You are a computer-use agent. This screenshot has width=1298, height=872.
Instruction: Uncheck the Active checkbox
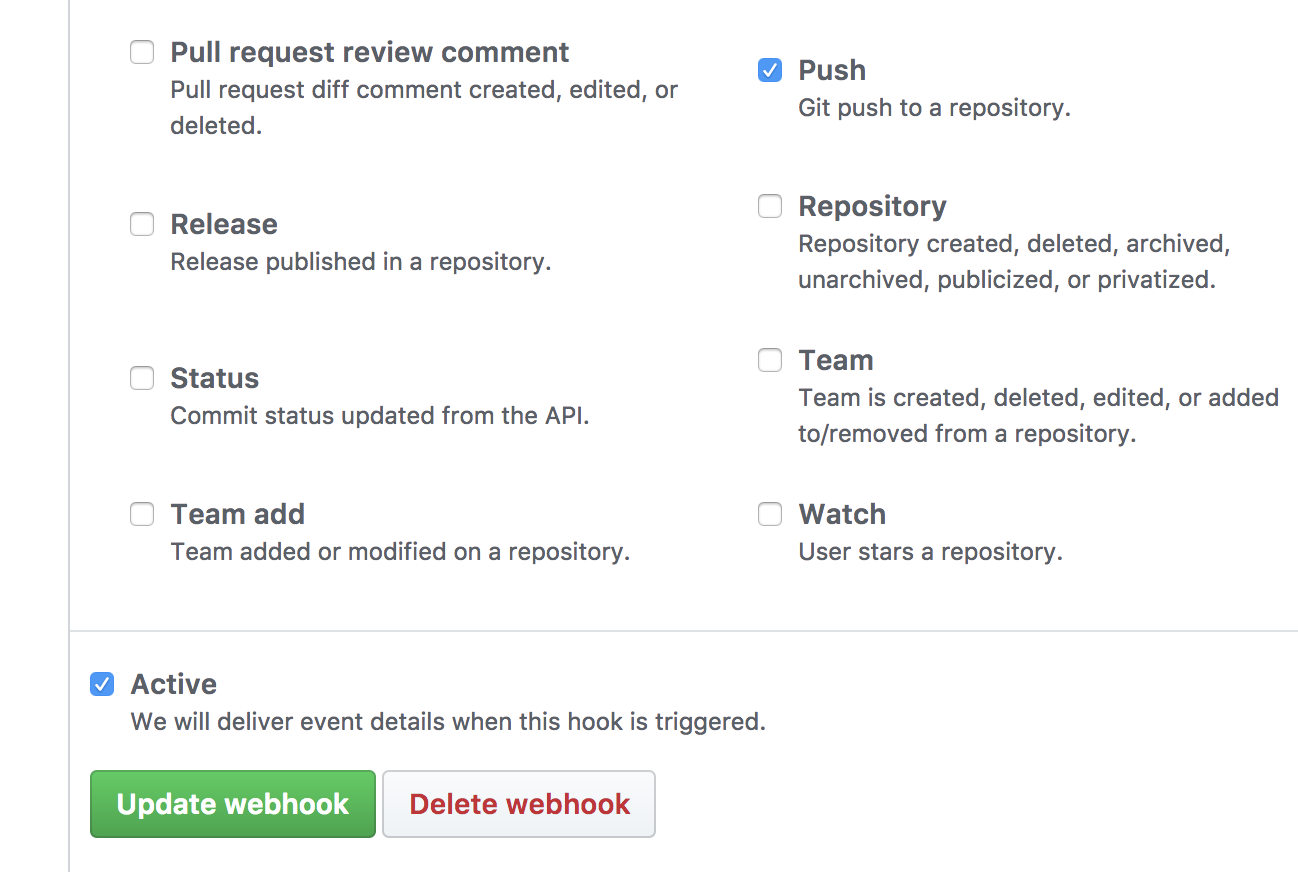click(x=101, y=684)
